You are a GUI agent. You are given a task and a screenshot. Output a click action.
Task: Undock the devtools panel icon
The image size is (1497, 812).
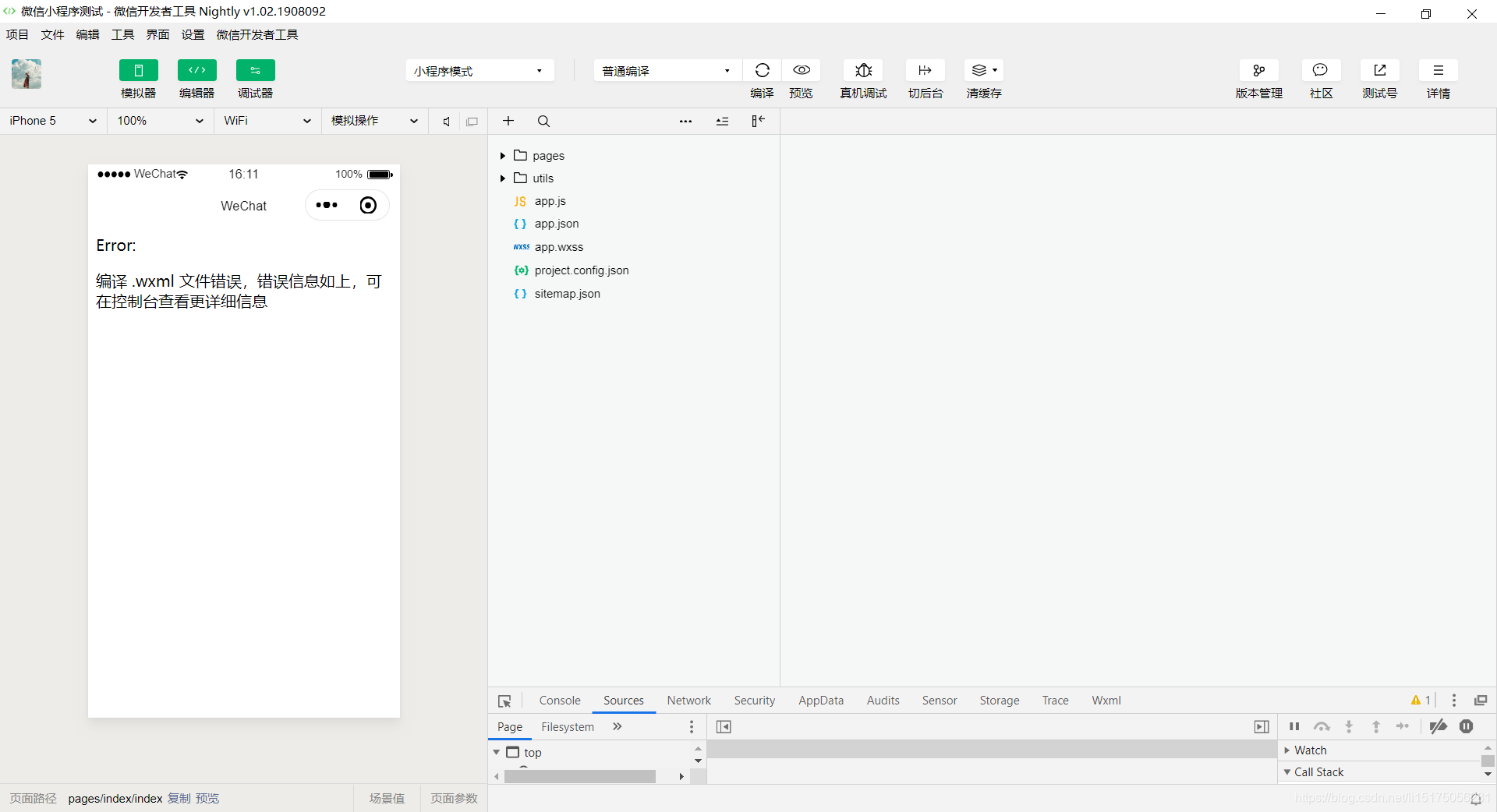(x=1481, y=701)
